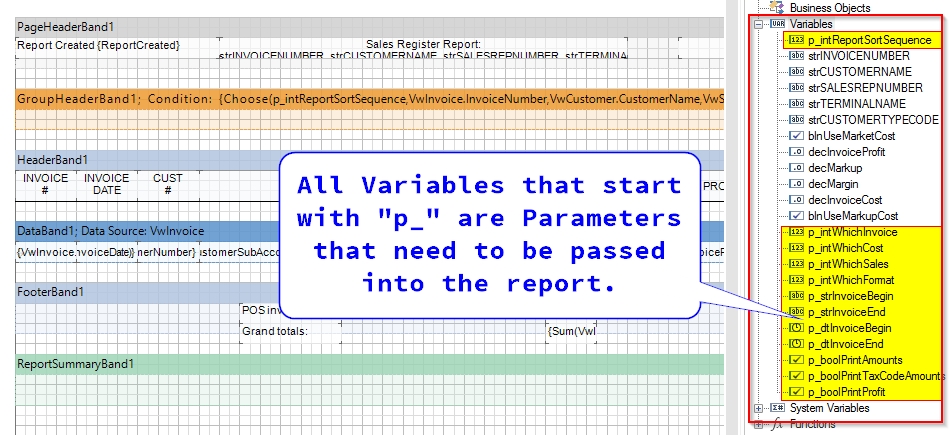
Task: Select the decInvoiceCost variable name
Action: pos(845,200)
